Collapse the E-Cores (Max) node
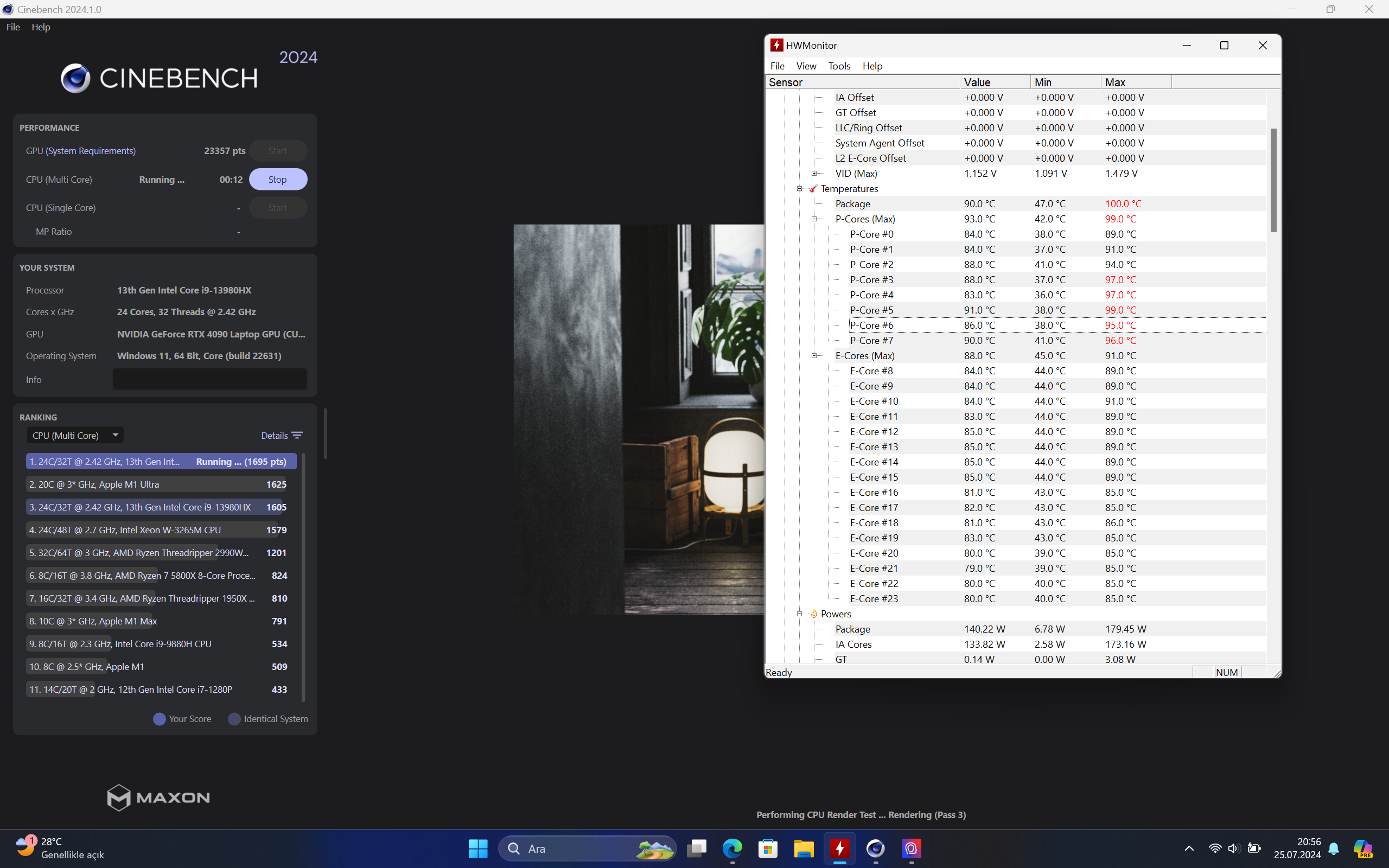Viewport: 1389px width, 868px height. [x=814, y=355]
